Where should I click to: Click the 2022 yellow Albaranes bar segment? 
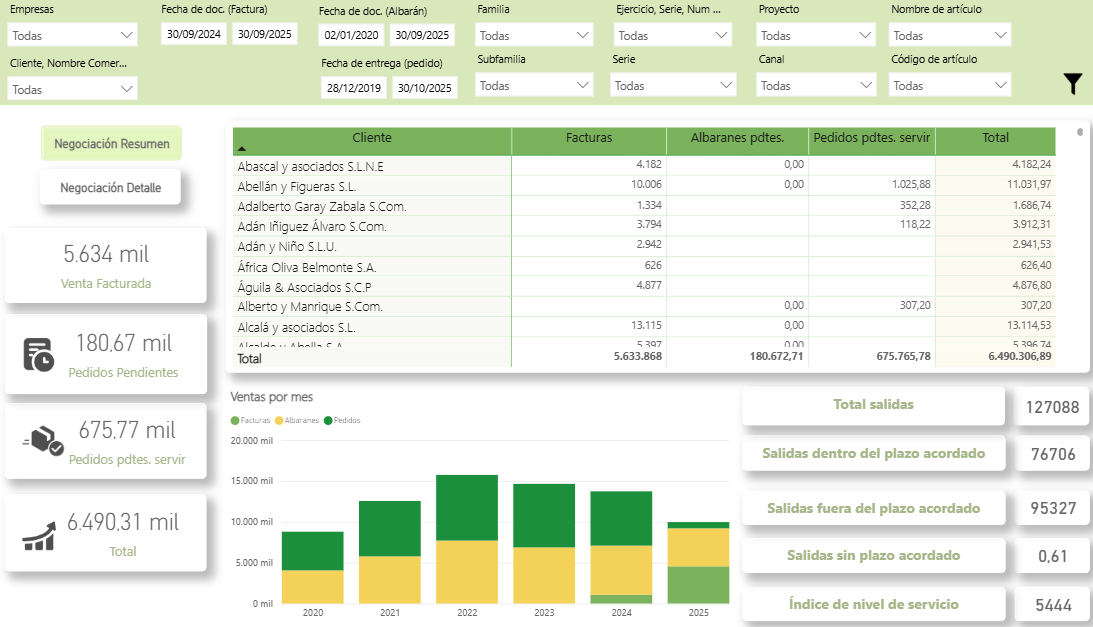point(467,570)
